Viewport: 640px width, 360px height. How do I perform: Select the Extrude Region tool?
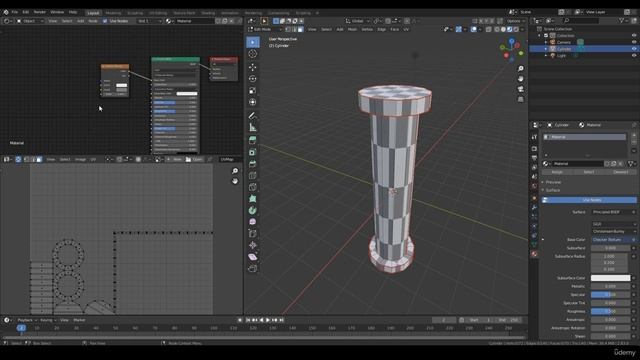[253, 140]
